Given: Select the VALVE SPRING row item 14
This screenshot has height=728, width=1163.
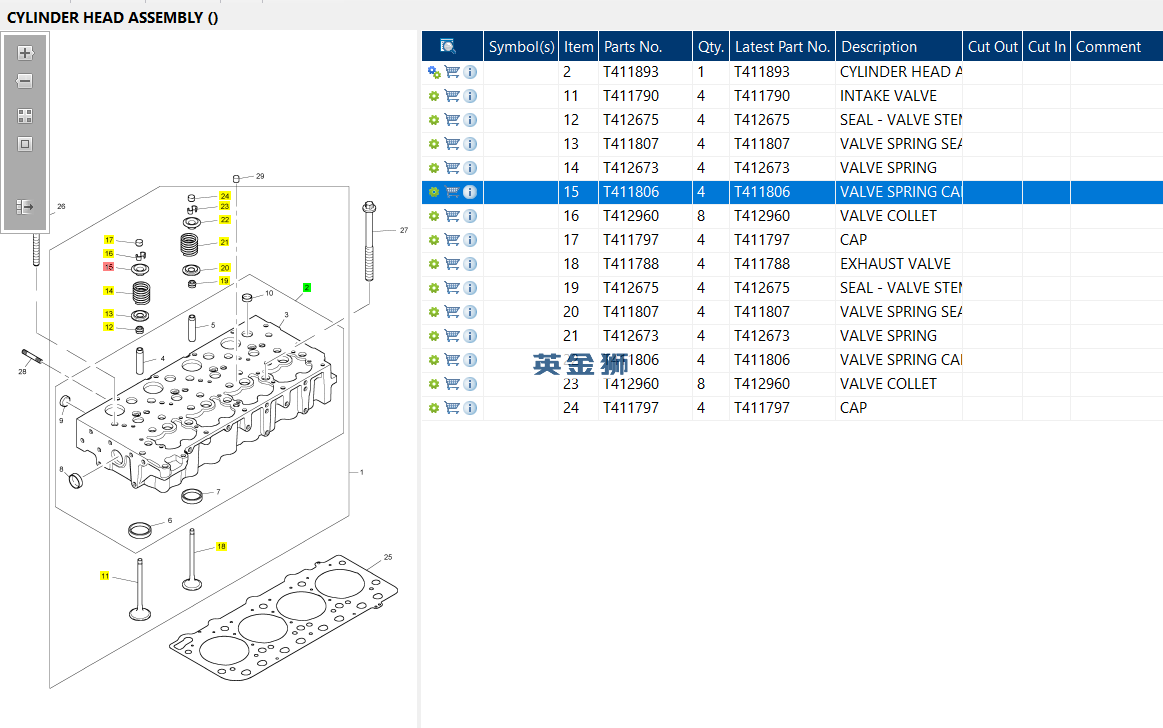Looking at the screenshot, I should coord(888,168).
